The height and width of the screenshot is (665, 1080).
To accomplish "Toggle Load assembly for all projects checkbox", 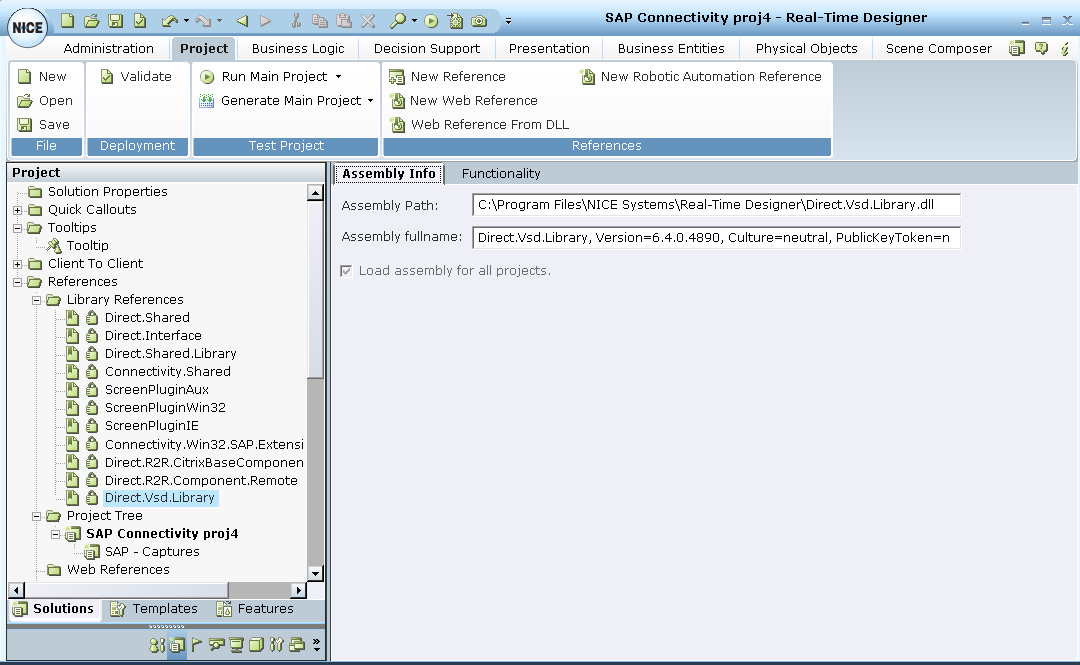I will 346,271.
